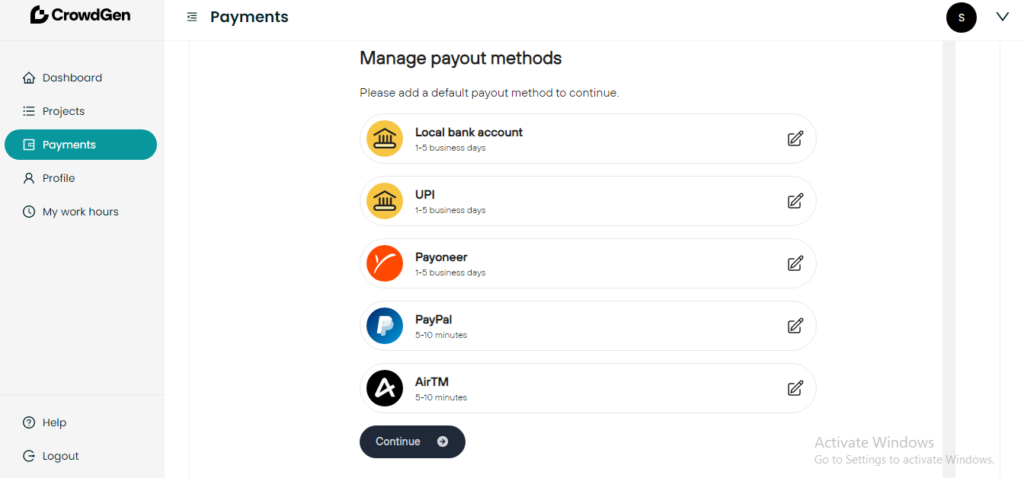Toggle the sidebar collapse menu icon

(192, 17)
